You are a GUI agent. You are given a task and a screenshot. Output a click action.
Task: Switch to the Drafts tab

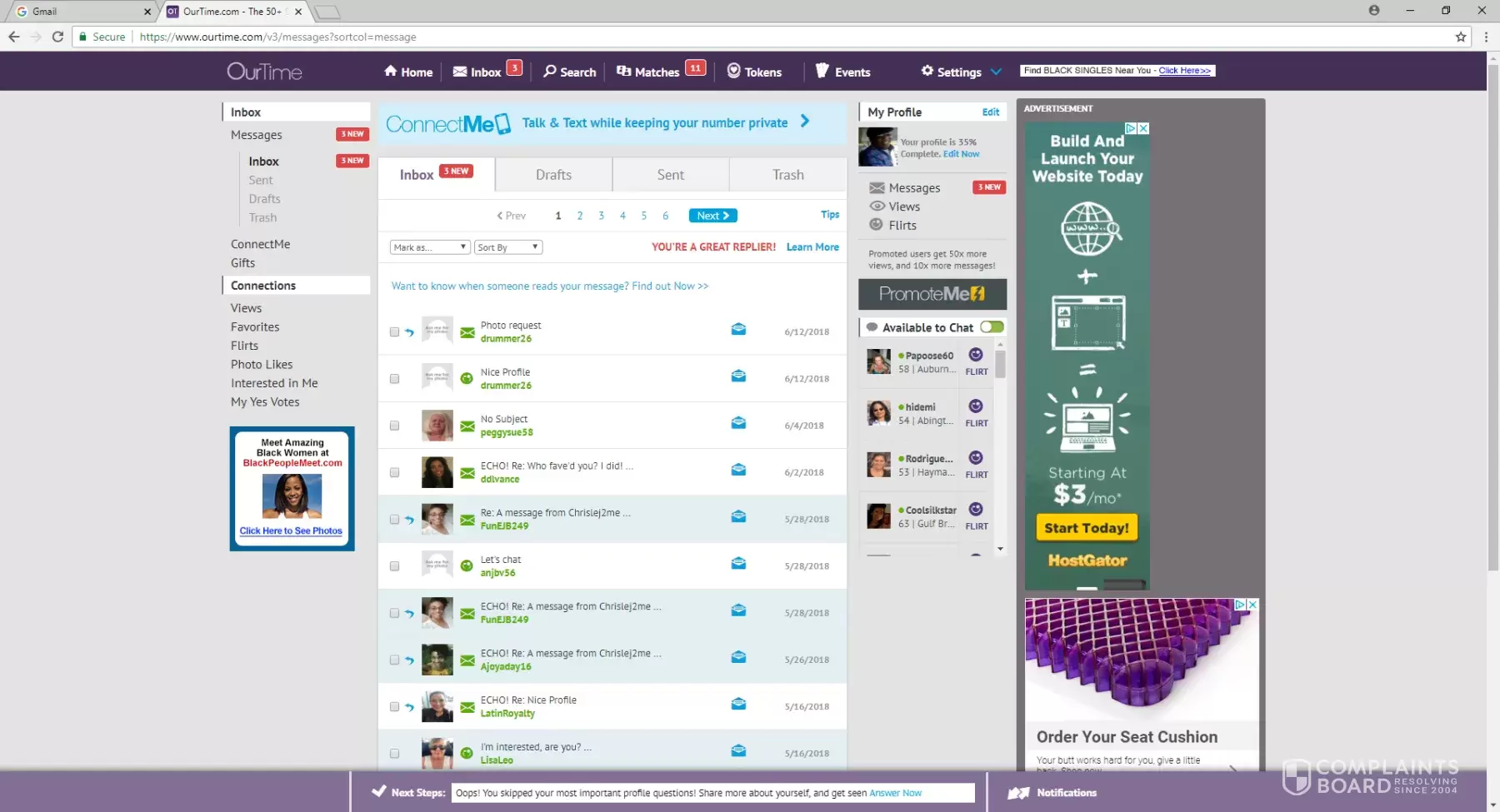[554, 175]
